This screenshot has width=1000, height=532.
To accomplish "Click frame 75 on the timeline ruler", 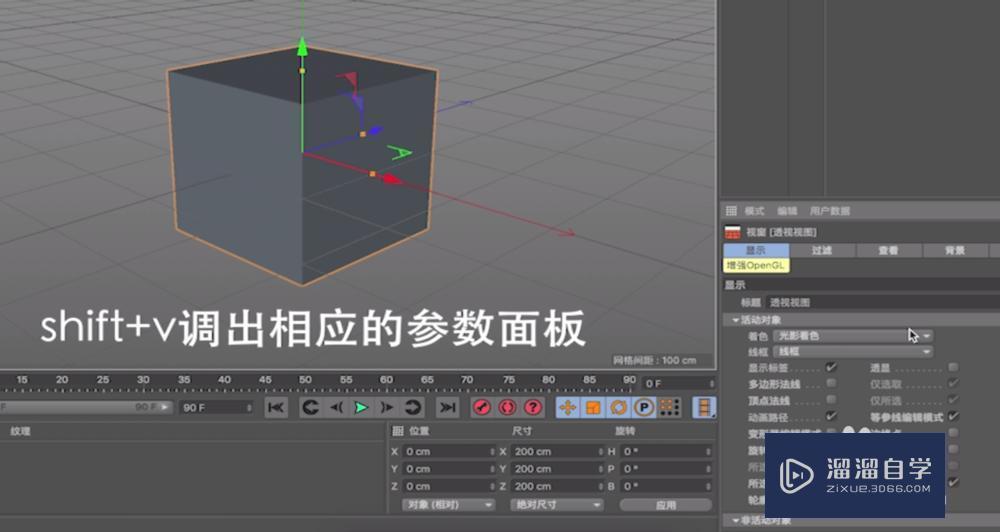I will (508, 380).
